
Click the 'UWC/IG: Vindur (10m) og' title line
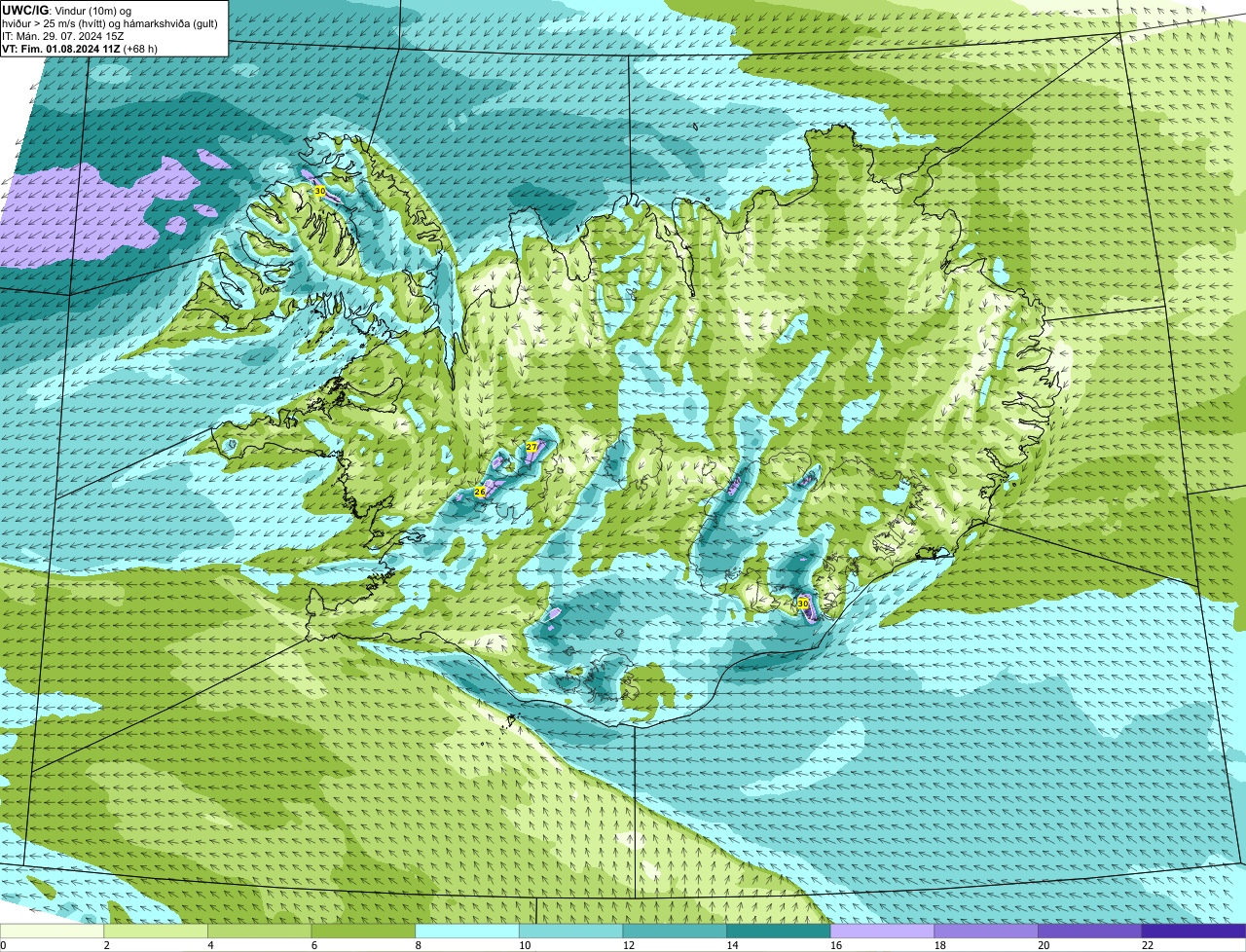coord(66,10)
